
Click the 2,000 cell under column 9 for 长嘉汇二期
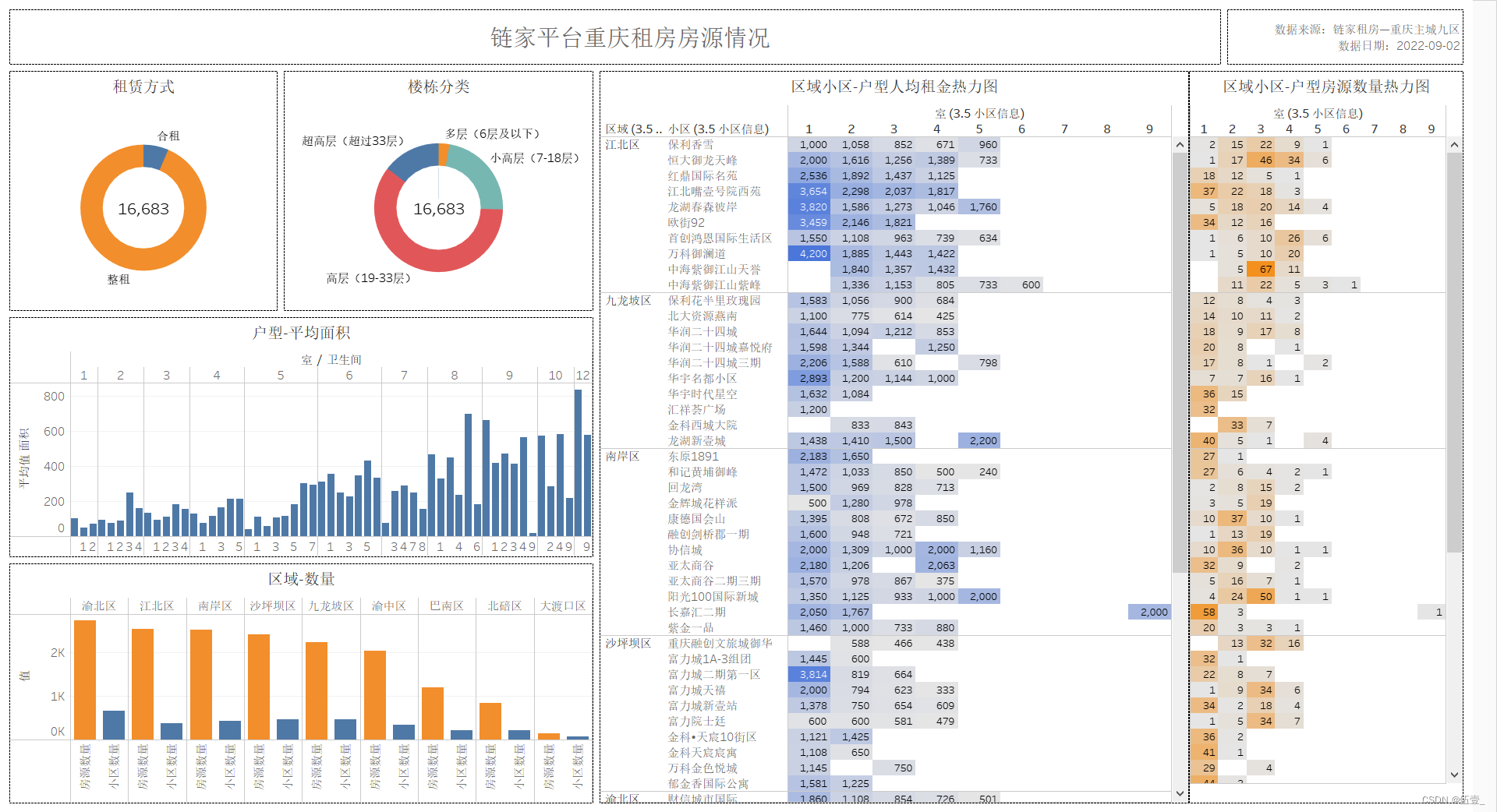pyautogui.click(x=1150, y=613)
